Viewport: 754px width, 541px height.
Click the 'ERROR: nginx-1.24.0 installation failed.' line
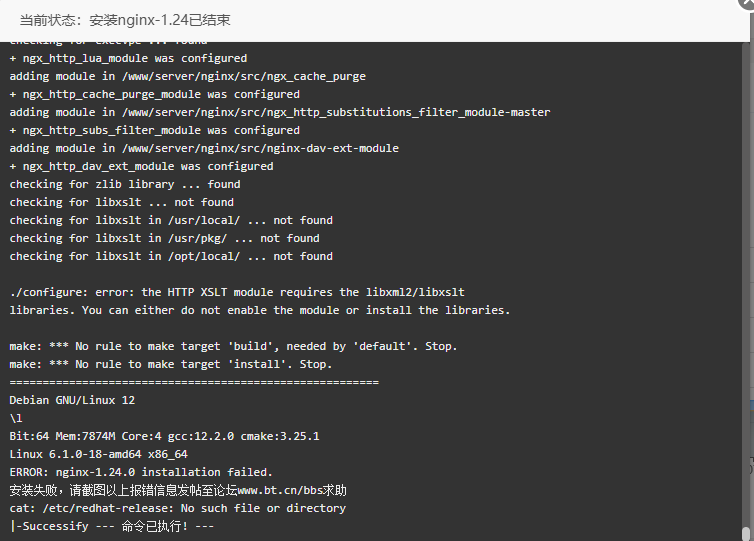141,472
